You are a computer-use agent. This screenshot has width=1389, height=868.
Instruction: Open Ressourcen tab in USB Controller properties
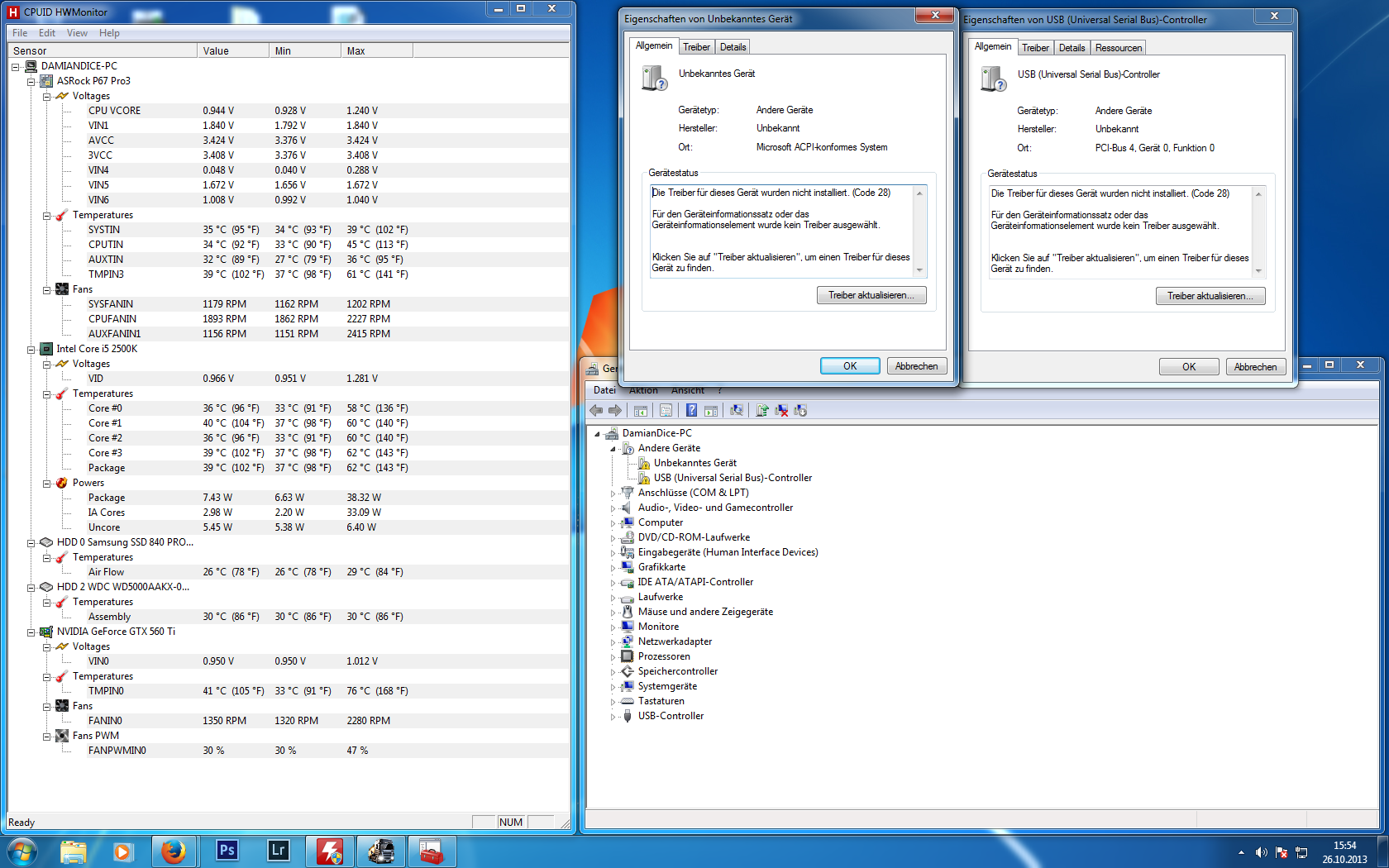click(1119, 48)
